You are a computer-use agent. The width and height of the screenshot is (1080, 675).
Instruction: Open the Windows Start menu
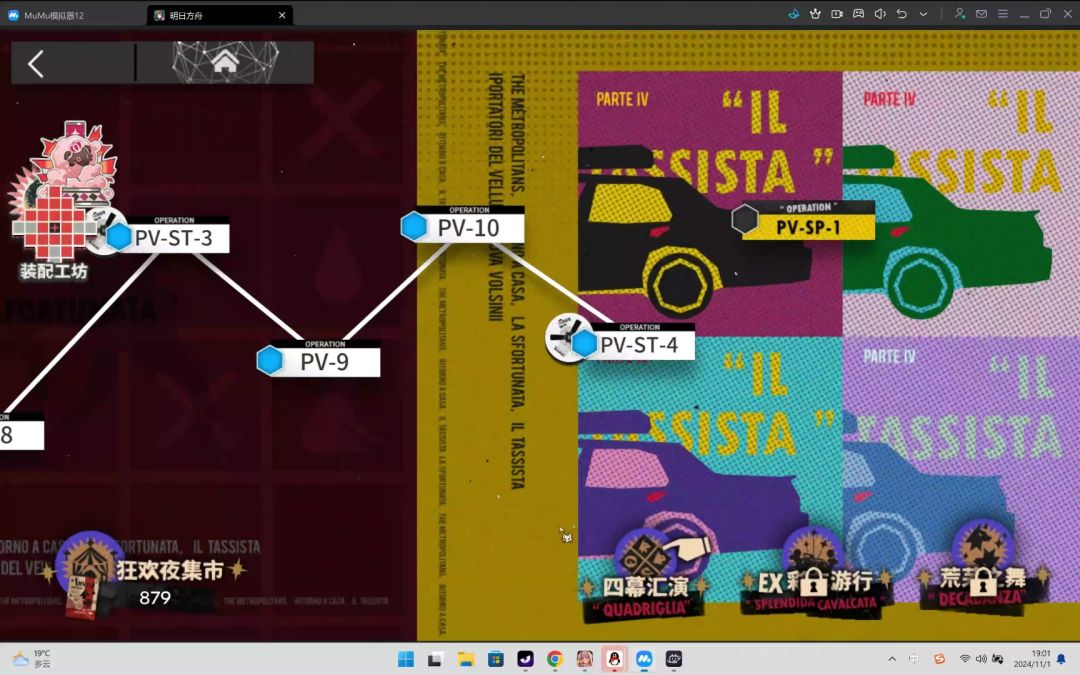click(x=406, y=659)
